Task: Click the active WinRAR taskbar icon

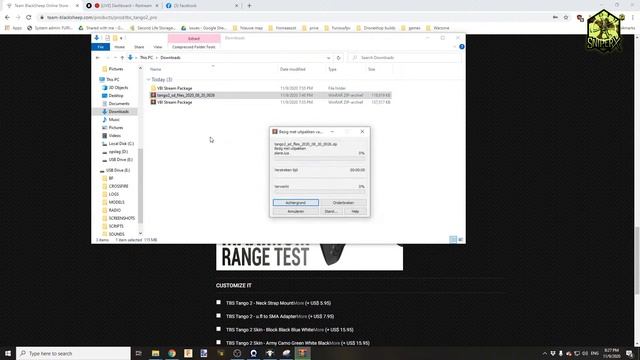Action: pyautogui.click(x=302, y=353)
